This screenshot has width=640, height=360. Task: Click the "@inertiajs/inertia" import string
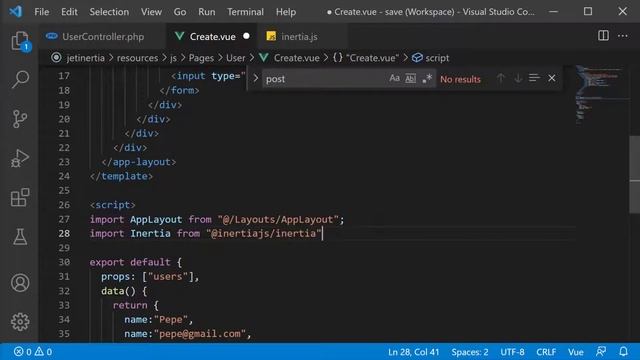pyautogui.click(x=264, y=233)
